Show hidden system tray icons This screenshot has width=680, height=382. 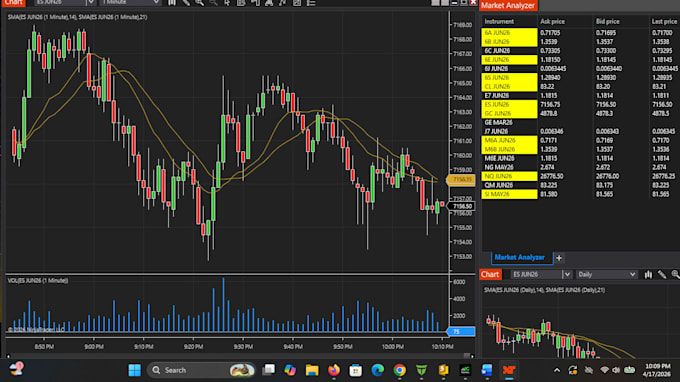point(557,370)
